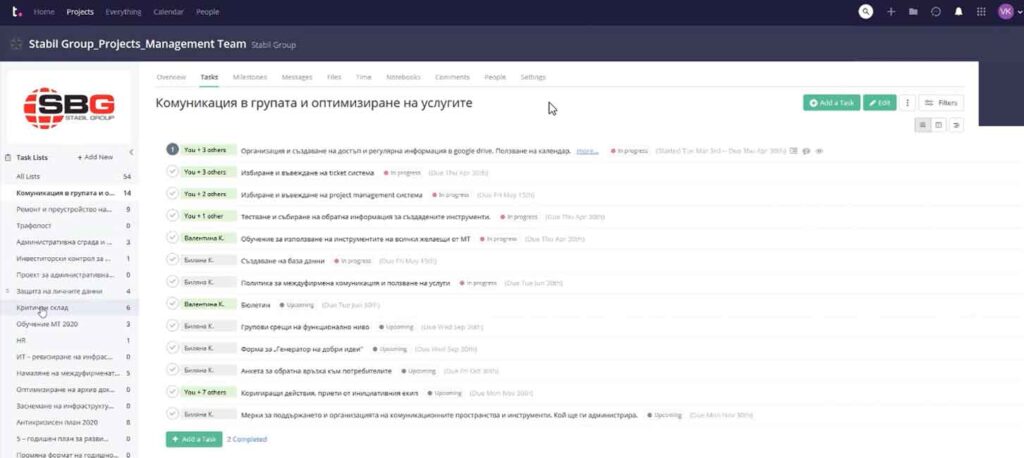Click the VK user avatar
This screenshot has height=458, width=1024.
1006,12
